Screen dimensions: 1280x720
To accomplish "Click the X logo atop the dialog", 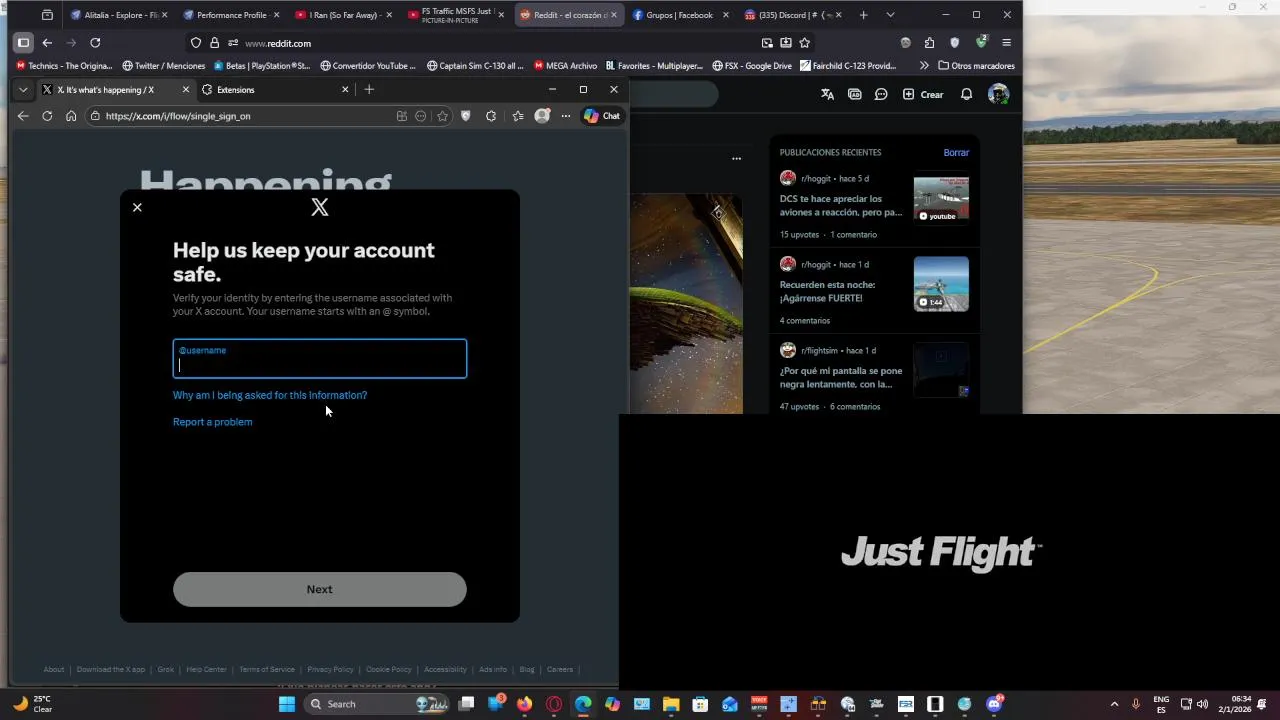I will [320, 207].
